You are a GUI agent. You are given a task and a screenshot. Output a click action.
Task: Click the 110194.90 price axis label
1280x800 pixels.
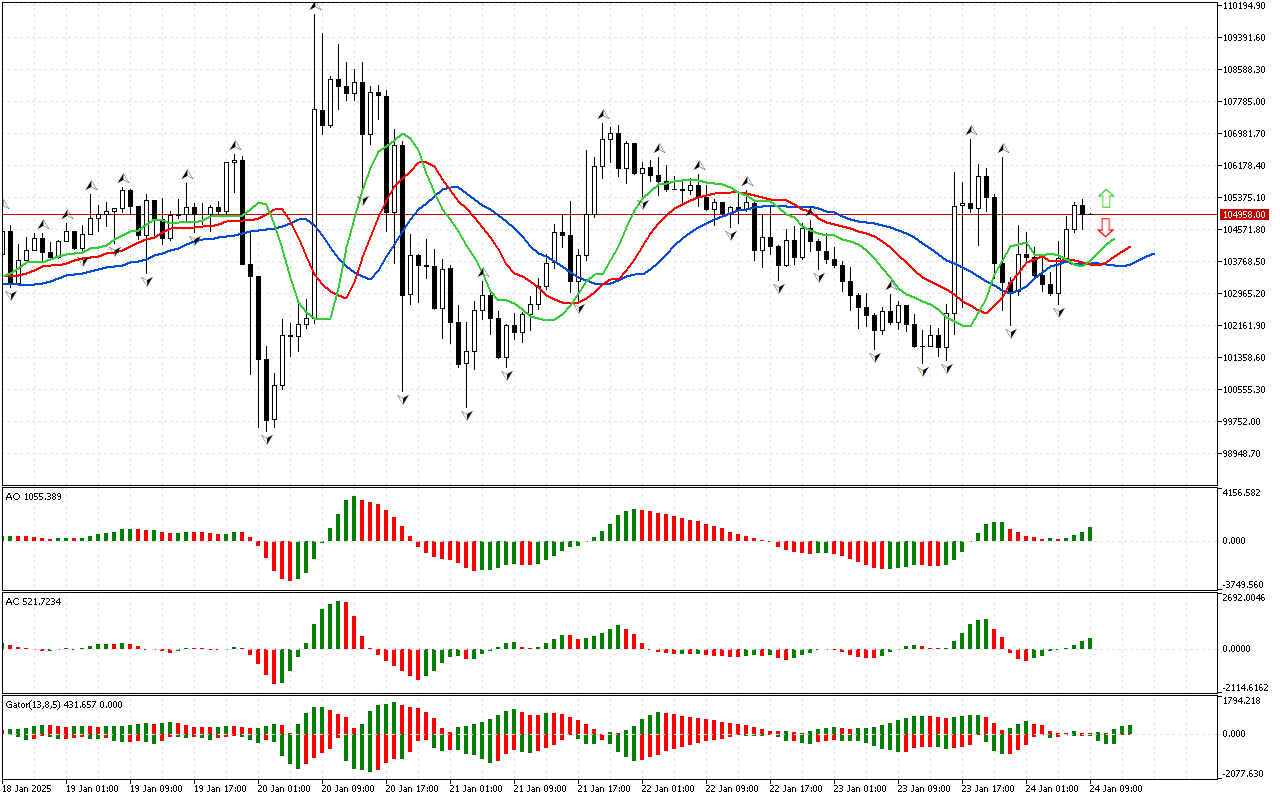click(x=1245, y=6)
